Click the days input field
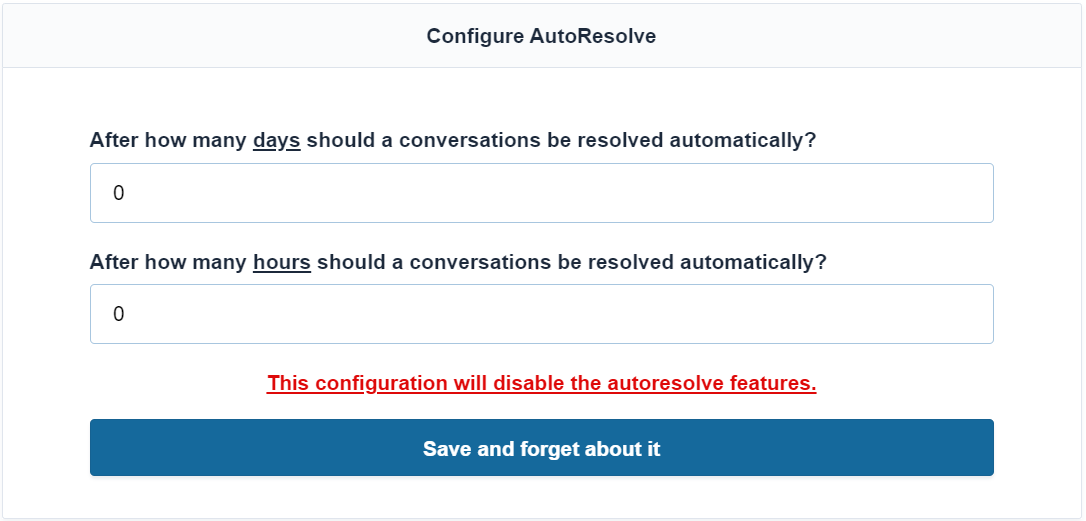 [x=541, y=193]
